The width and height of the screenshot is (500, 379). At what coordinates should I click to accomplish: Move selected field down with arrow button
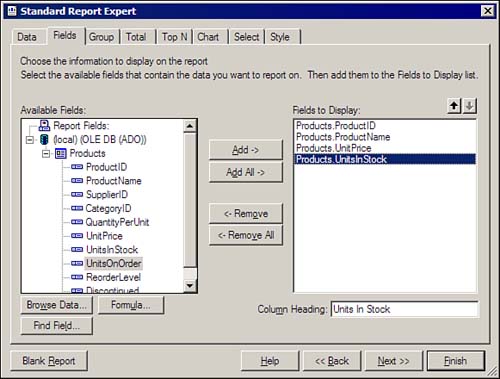coord(469,106)
